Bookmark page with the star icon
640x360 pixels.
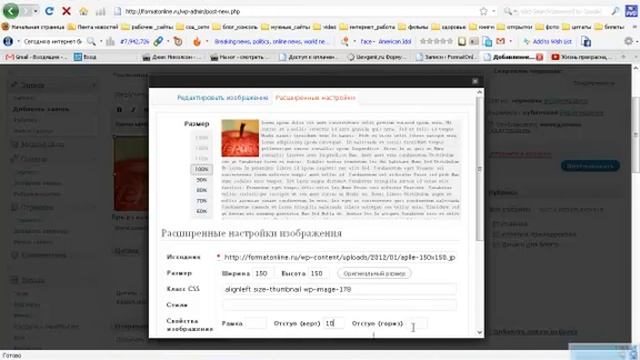(x=484, y=11)
